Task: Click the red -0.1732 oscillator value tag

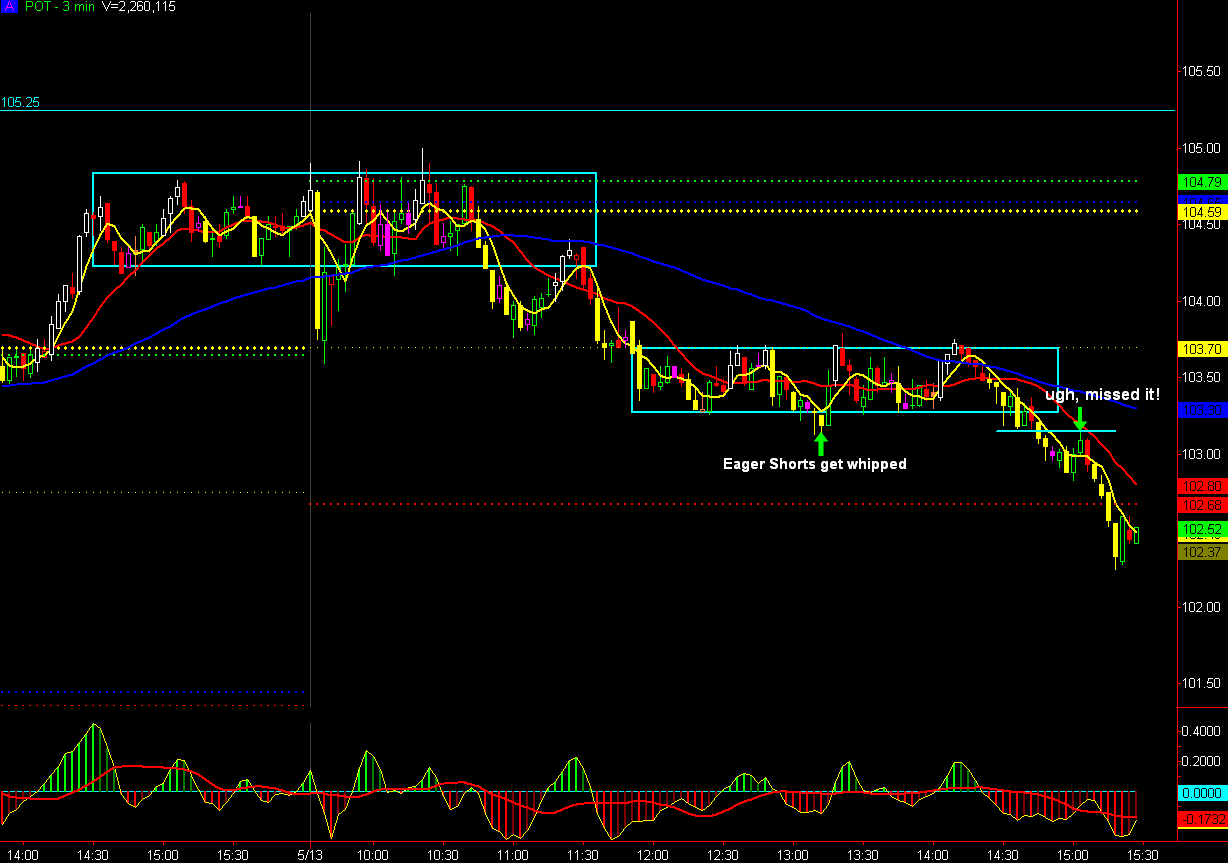Action: coord(1201,819)
